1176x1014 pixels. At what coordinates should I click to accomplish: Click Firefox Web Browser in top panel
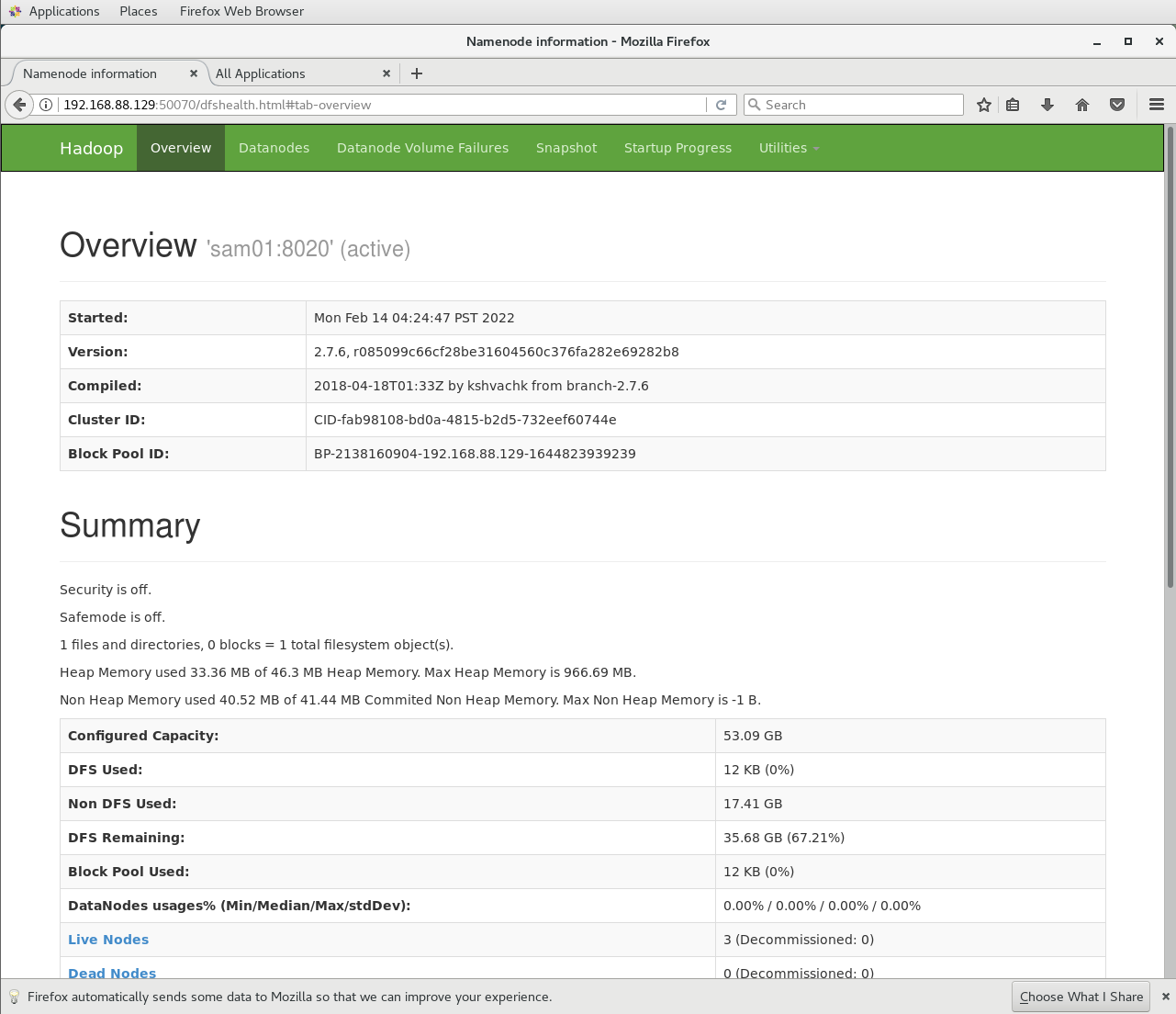click(241, 11)
